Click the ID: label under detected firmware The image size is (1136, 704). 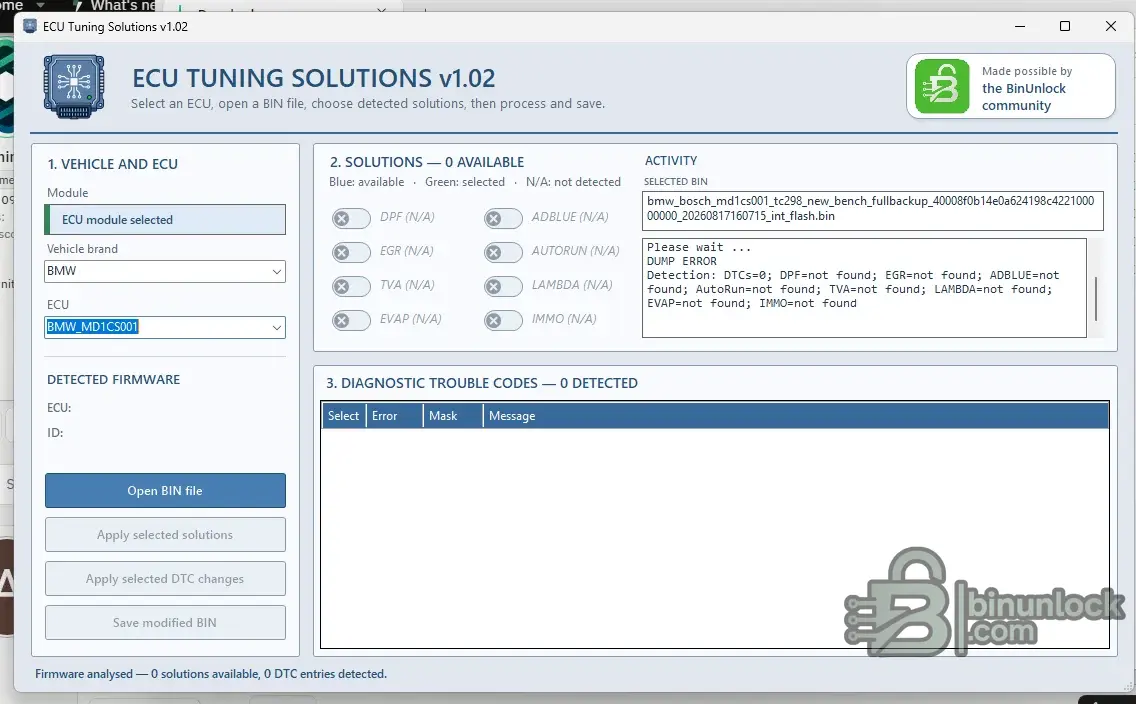55,432
